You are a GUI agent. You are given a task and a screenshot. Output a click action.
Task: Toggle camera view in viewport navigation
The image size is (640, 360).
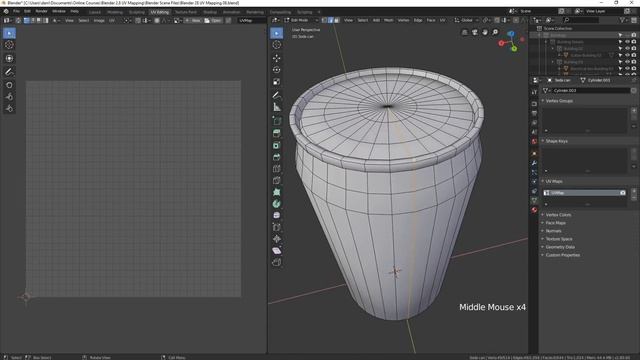pyautogui.click(x=475, y=32)
